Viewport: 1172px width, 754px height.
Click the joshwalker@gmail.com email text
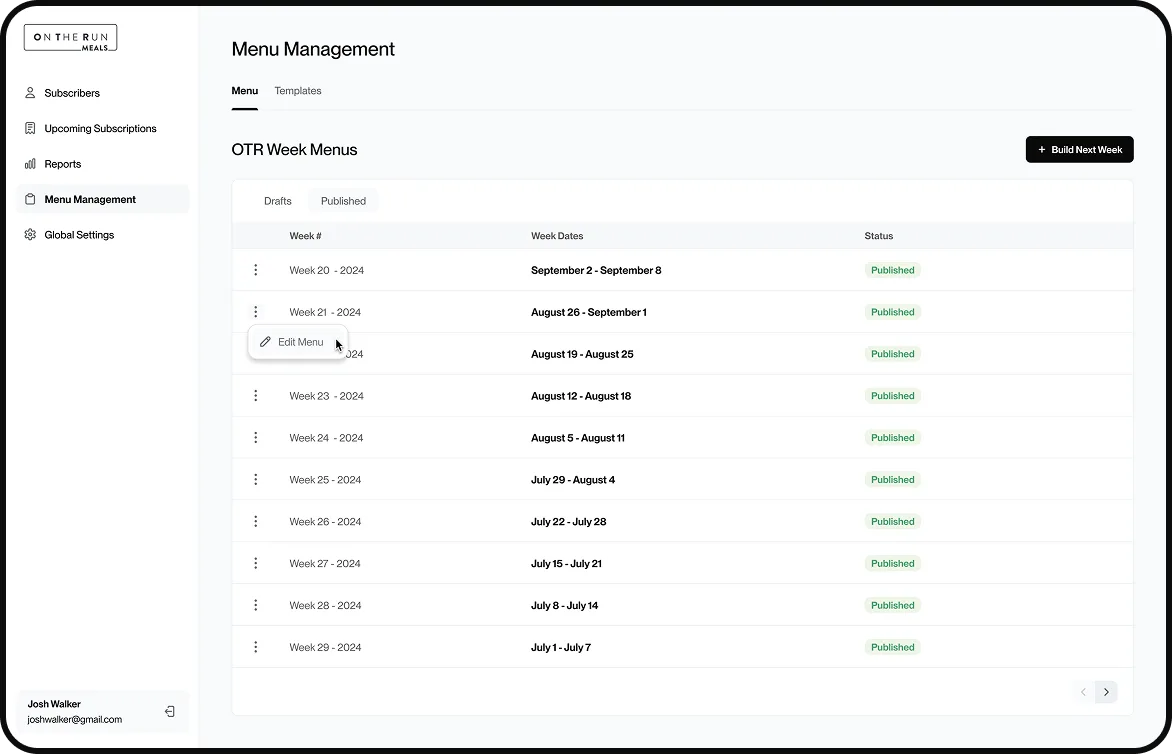pyautogui.click(x=75, y=720)
